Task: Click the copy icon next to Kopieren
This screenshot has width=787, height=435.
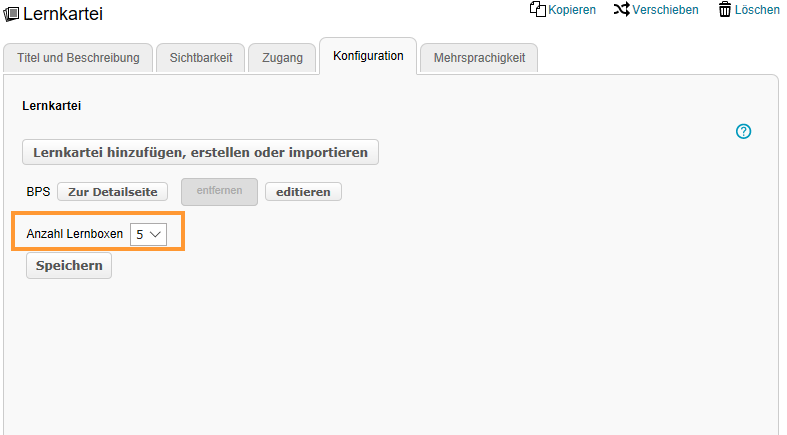Action: point(537,9)
